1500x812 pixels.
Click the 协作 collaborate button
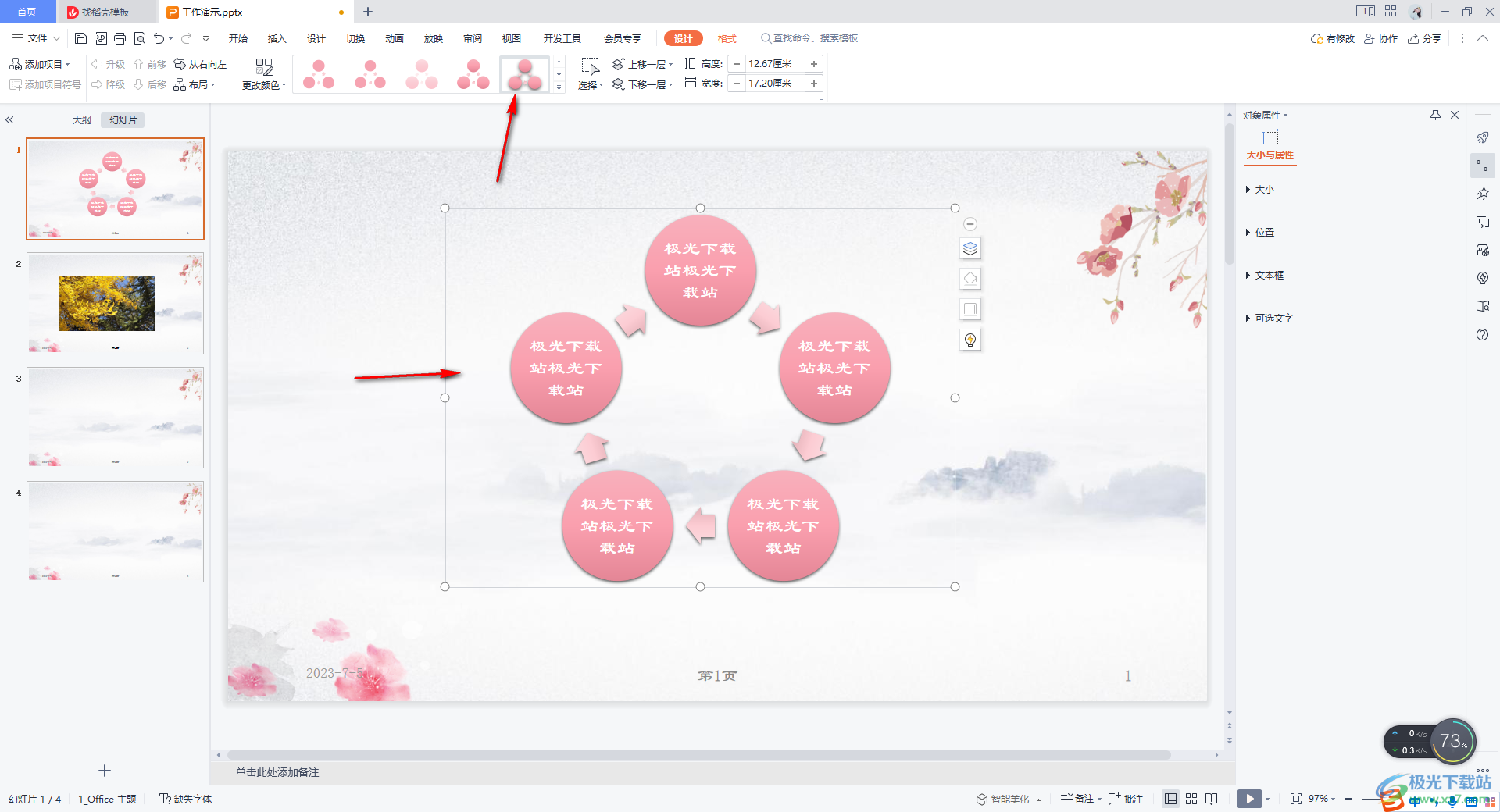(x=1380, y=38)
